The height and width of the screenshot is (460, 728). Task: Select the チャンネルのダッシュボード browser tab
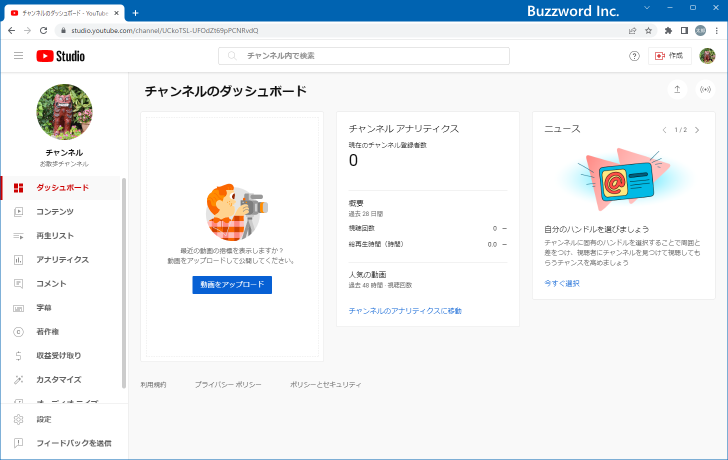pyautogui.click(x=65, y=13)
